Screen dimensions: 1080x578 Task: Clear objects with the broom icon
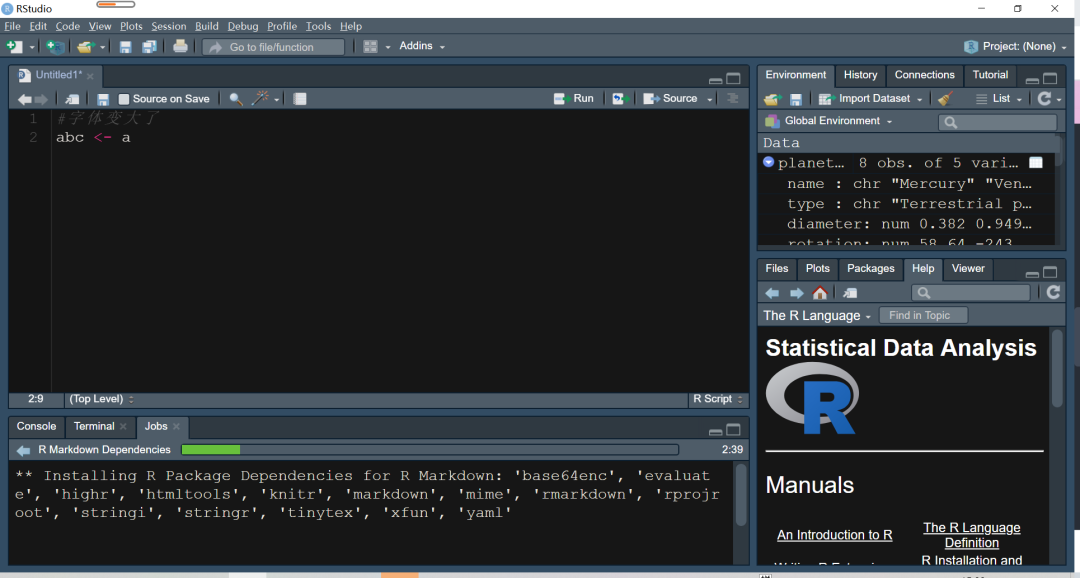click(946, 99)
